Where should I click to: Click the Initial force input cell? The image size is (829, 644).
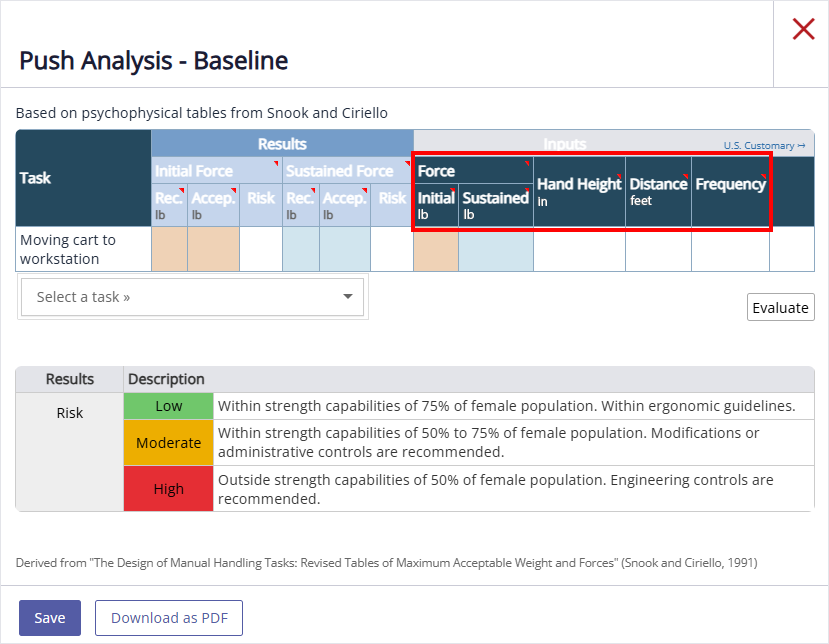coord(435,249)
